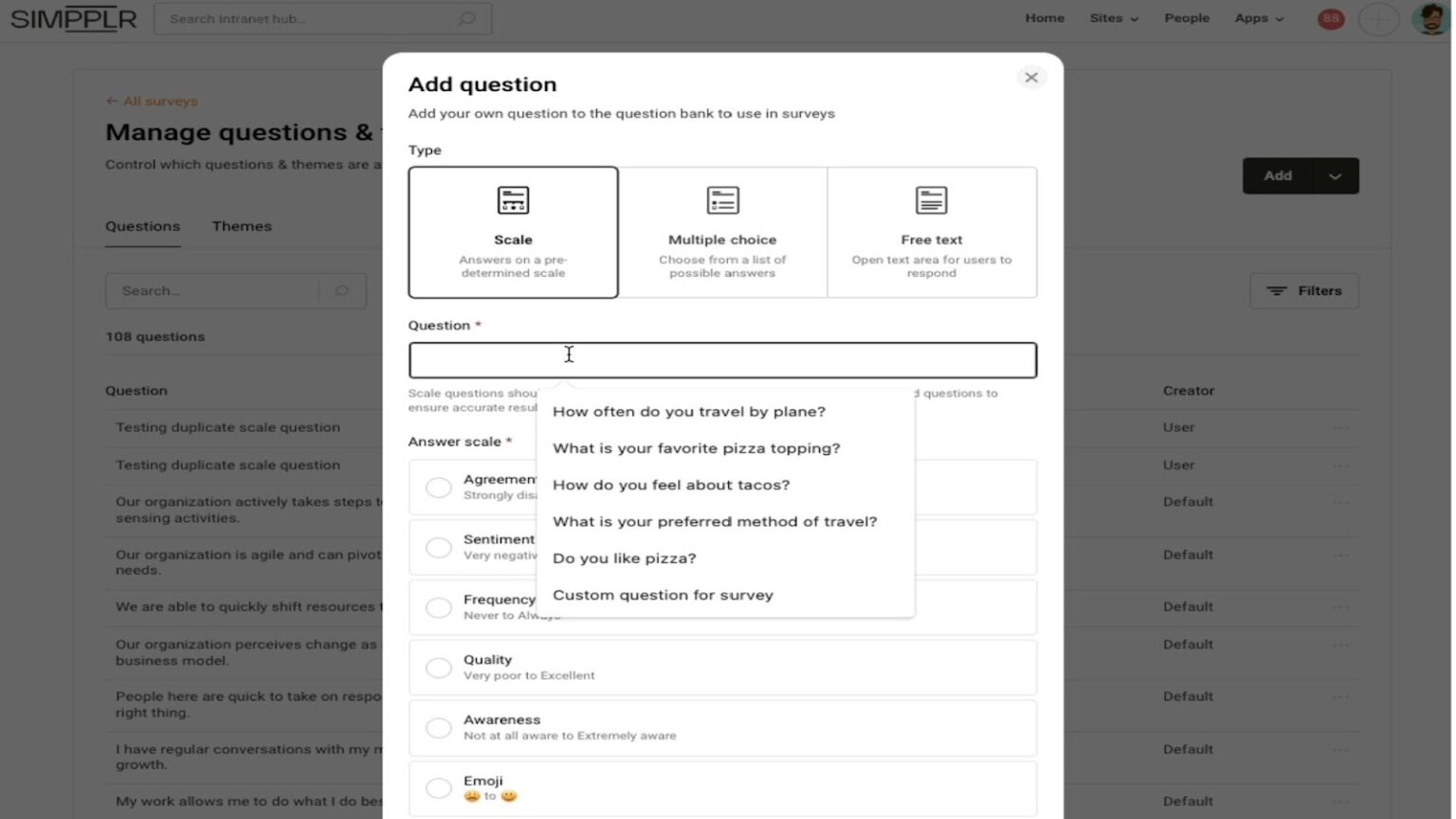Select the Agreement answer scale

(x=439, y=486)
